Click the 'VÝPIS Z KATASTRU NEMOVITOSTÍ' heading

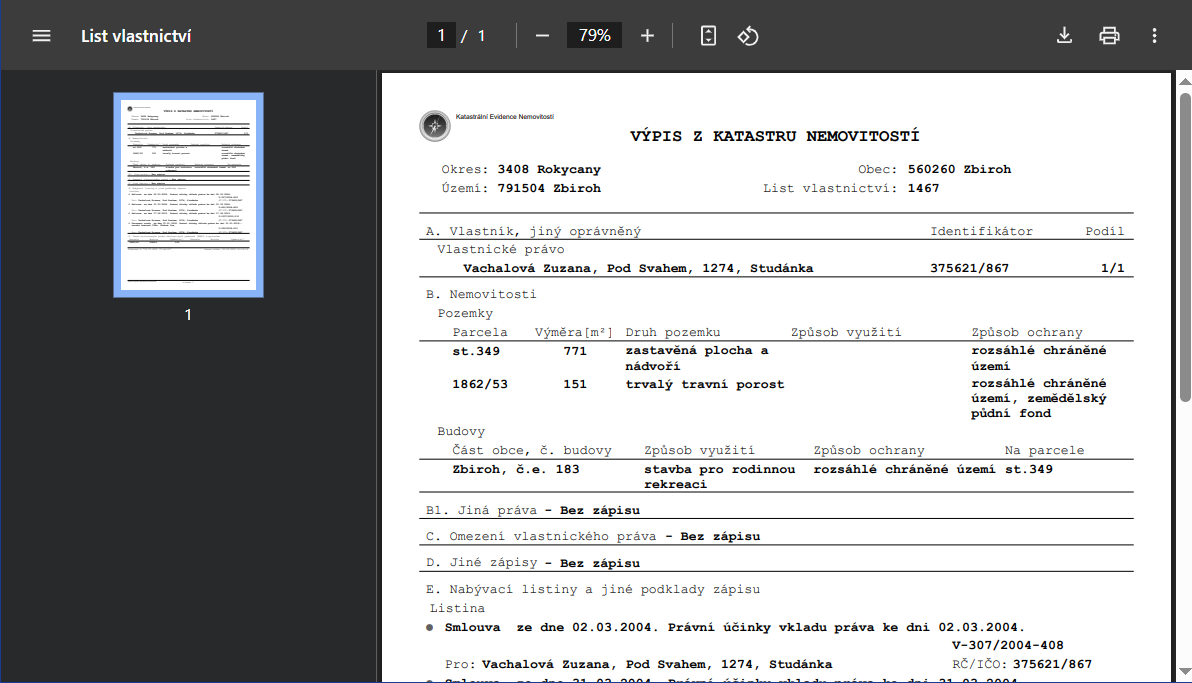[774, 136]
